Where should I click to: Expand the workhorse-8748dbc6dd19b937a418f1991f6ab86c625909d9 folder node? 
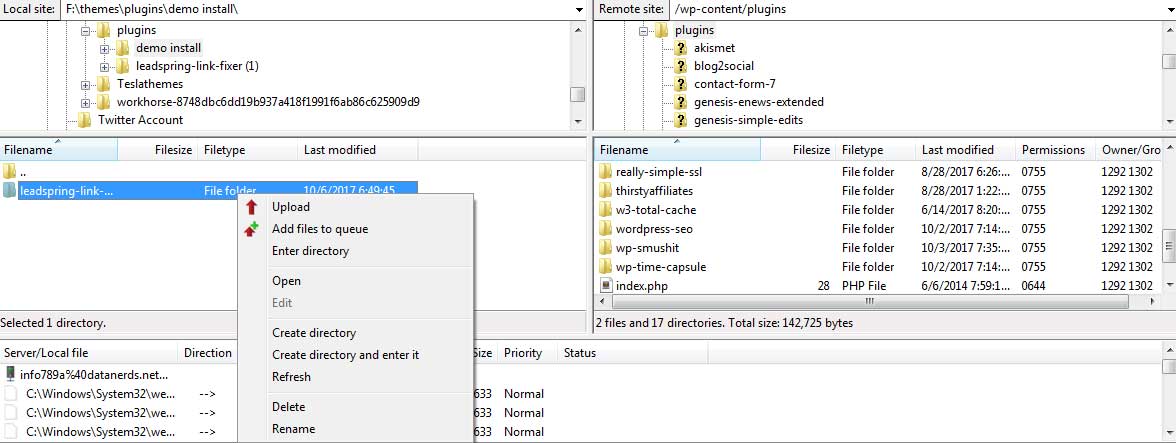click(x=86, y=103)
